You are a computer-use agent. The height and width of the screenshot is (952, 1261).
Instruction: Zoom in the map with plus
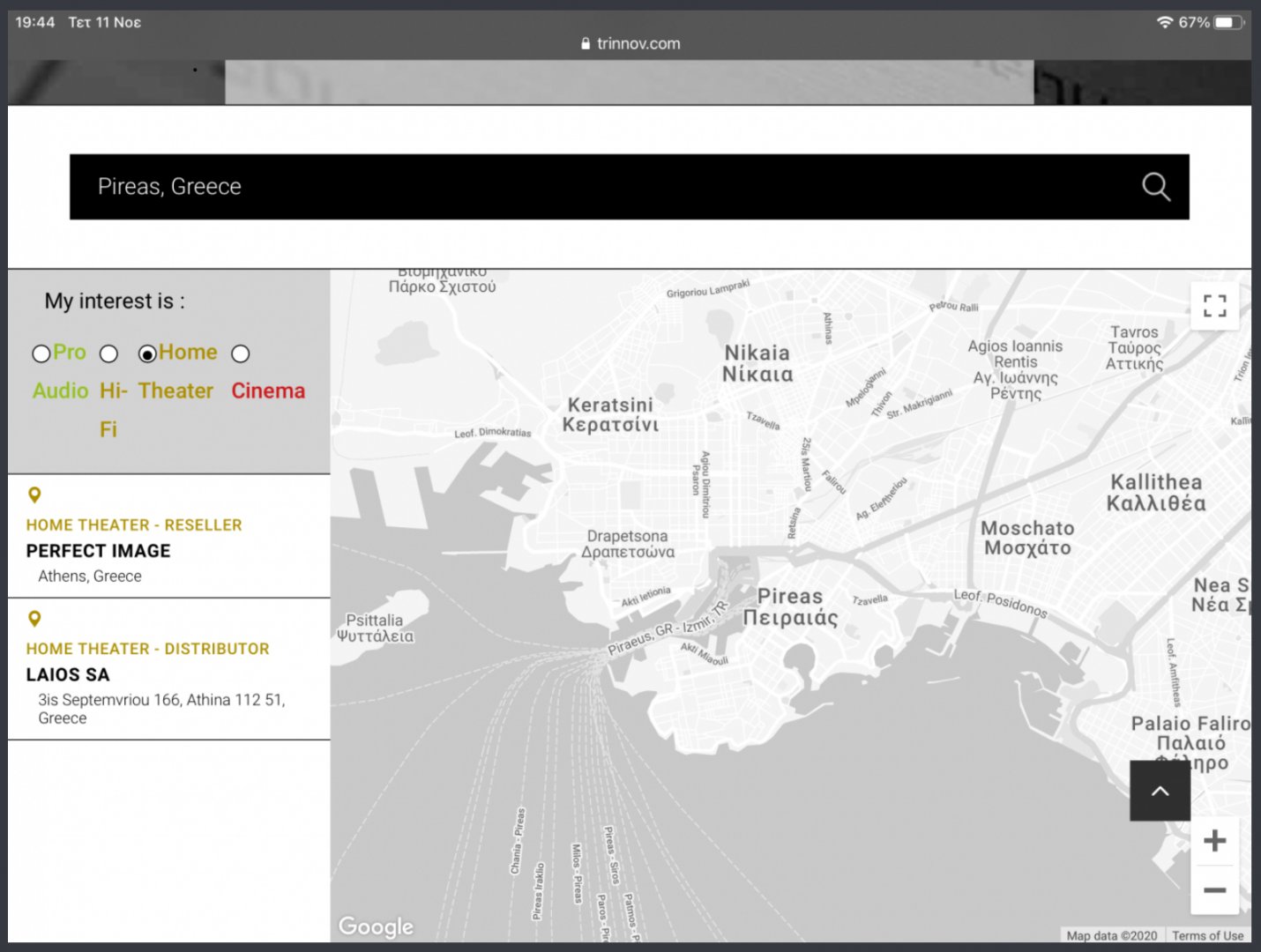pos(1215,841)
